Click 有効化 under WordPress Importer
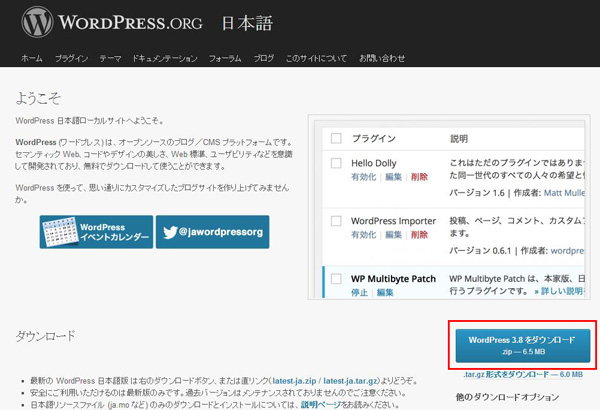The width and height of the screenshot is (600, 410). tap(364, 235)
